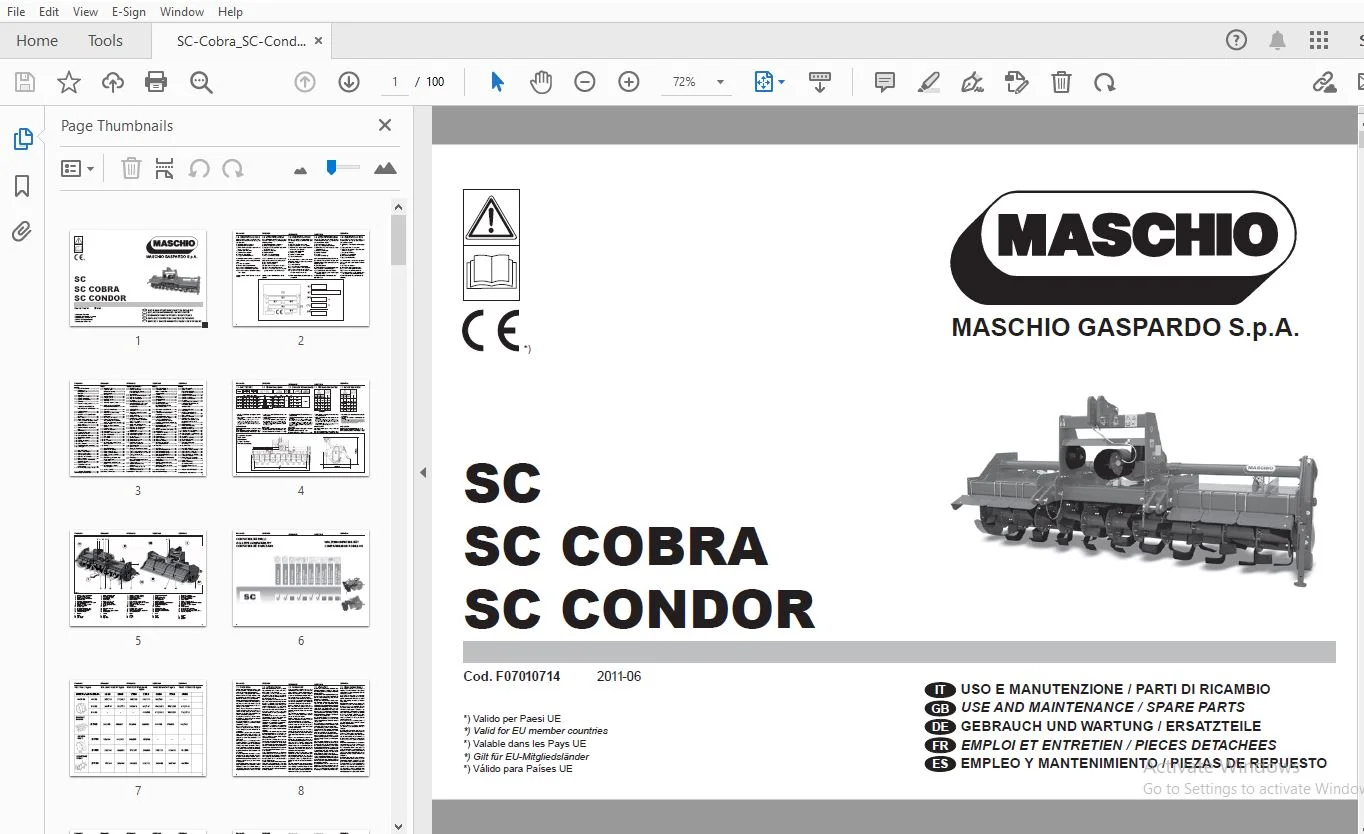The width and height of the screenshot is (1364, 834).
Task: Select the Highlight text pen tool
Action: pos(929,82)
